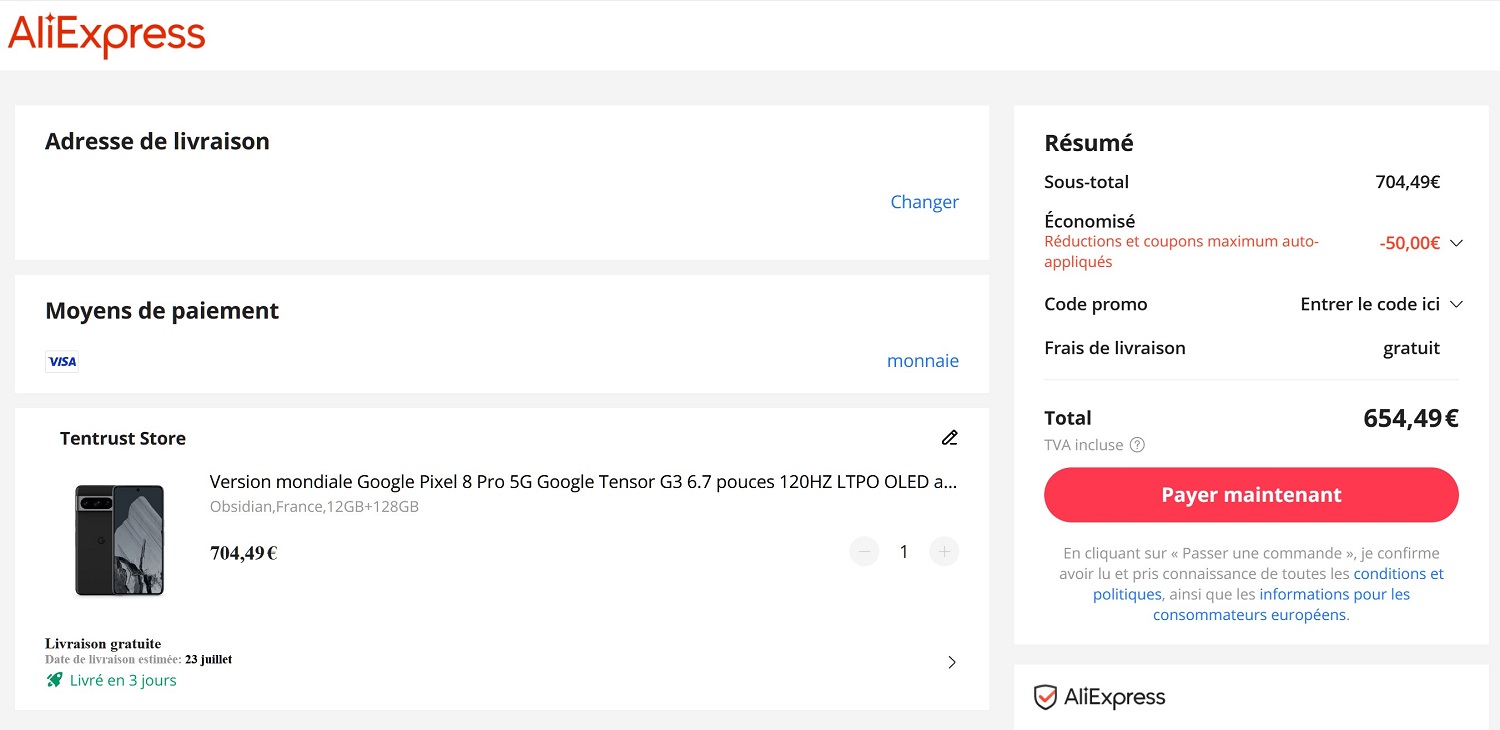The height and width of the screenshot is (730, 1500).
Task: Click Entrer le code ici text
Action: pyautogui.click(x=1370, y=304)
